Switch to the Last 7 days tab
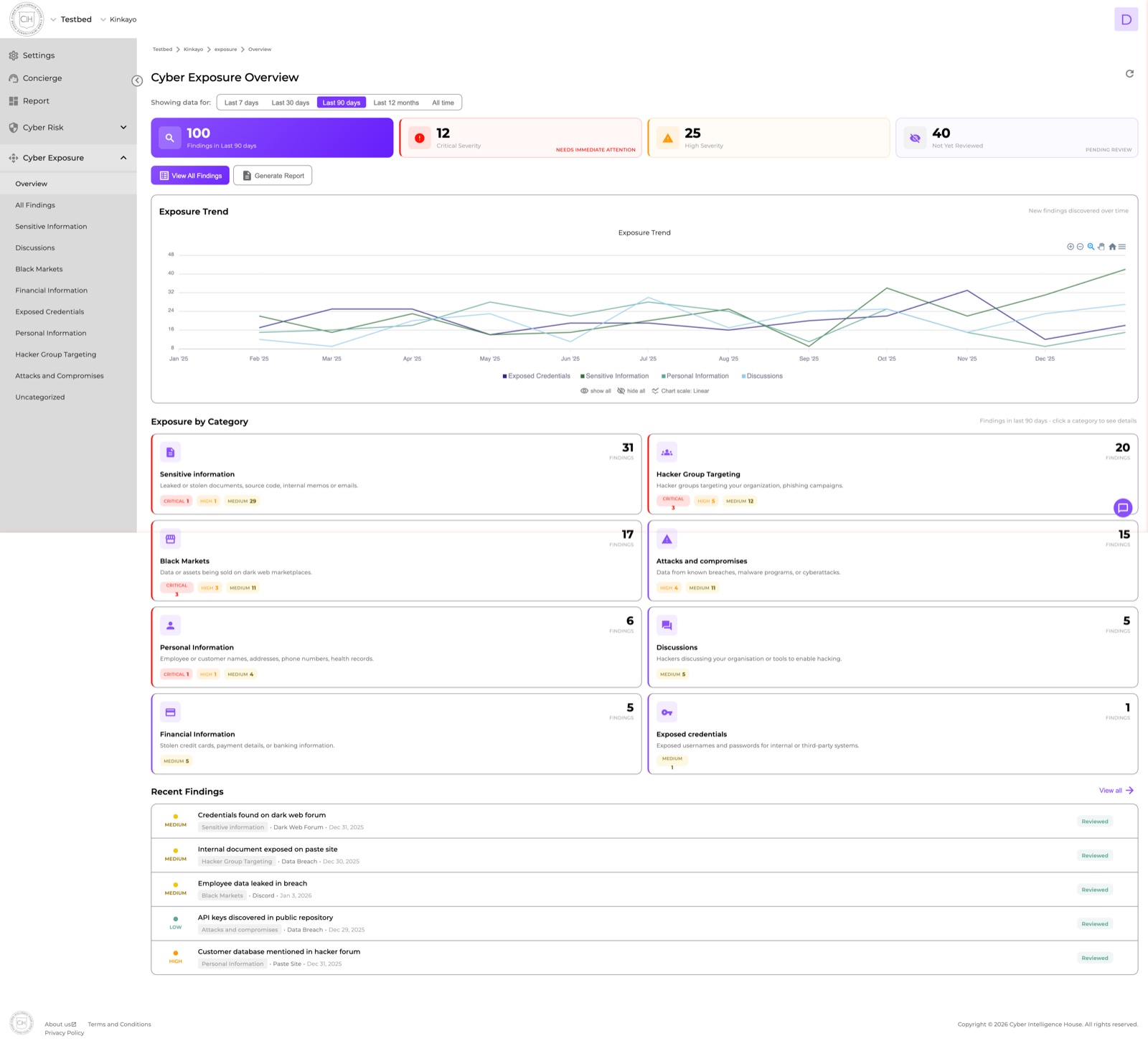Image resolution: width=1148 pixels, height=1041 pixels. click(241, 103)
